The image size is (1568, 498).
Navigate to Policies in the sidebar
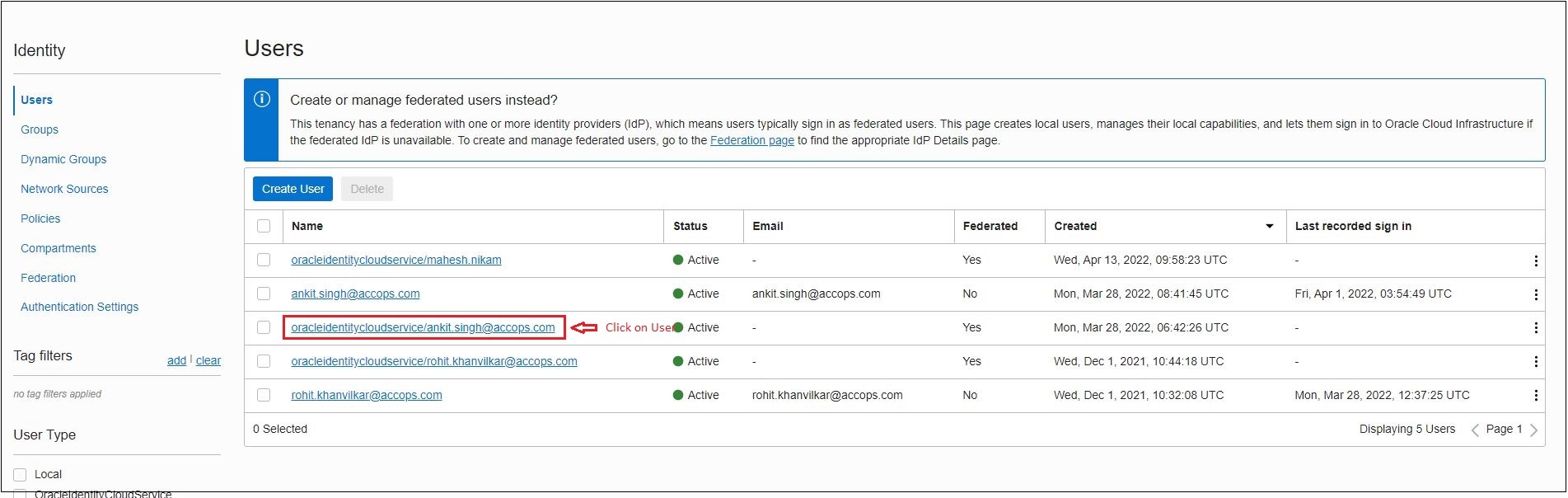click(40, 218)
